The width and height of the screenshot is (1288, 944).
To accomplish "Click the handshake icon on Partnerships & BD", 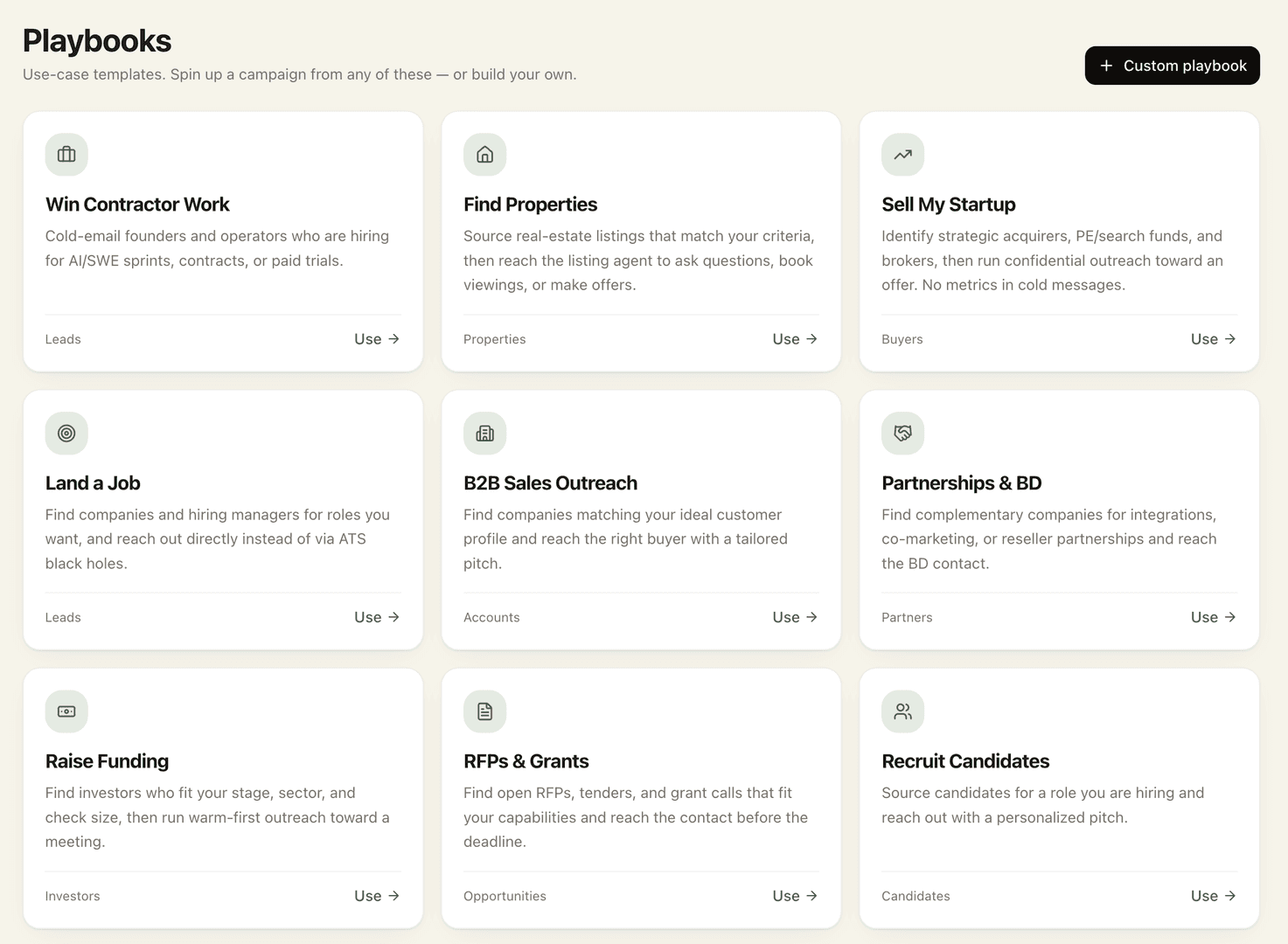I will click(x=903, y=434).
